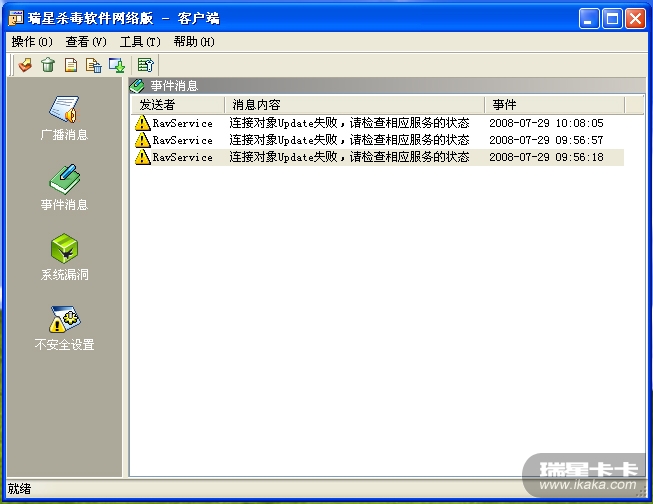Select the message text of the 10:08:05 row
The width and height of the screenshot is (653, 504).
(349, 123)
